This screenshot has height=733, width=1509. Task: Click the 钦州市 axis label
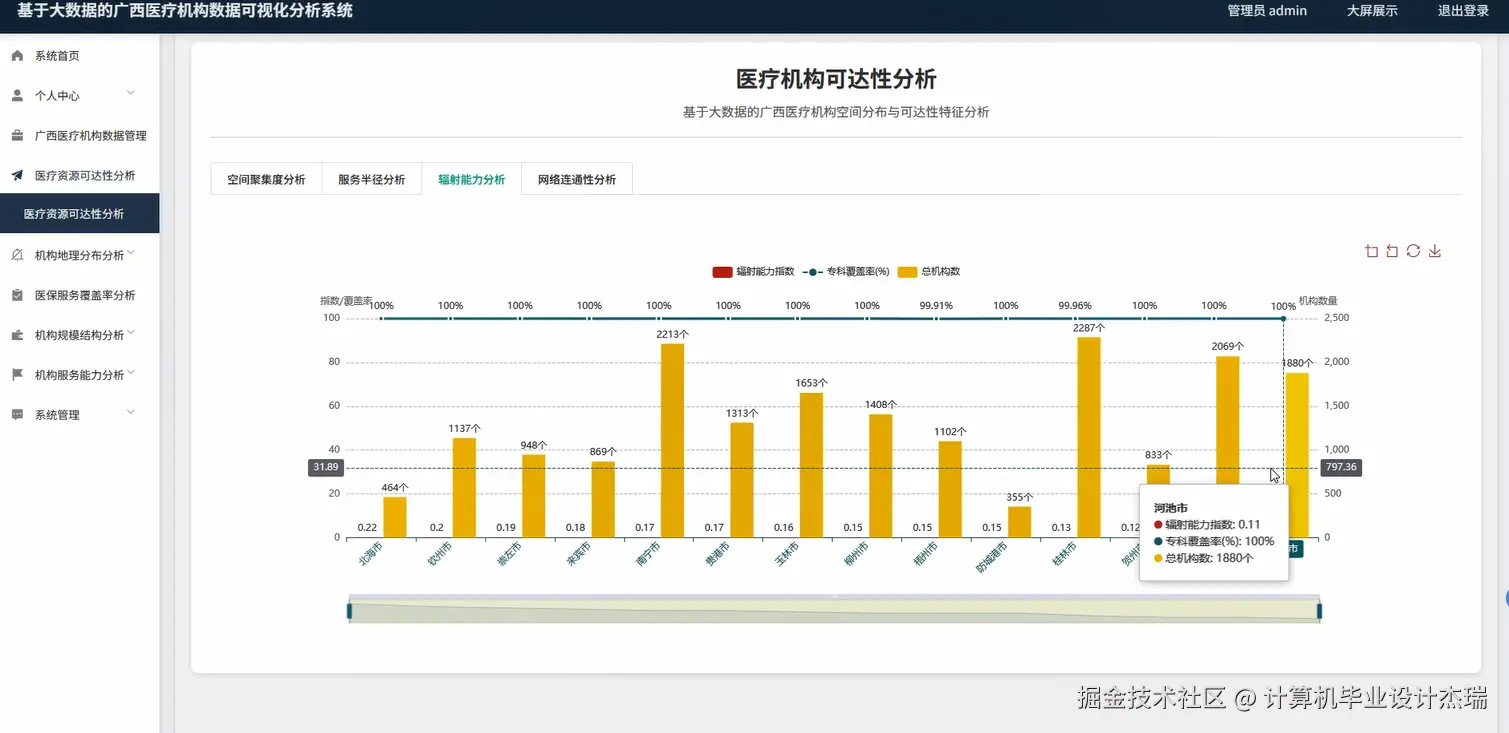(x=440, y=554)
